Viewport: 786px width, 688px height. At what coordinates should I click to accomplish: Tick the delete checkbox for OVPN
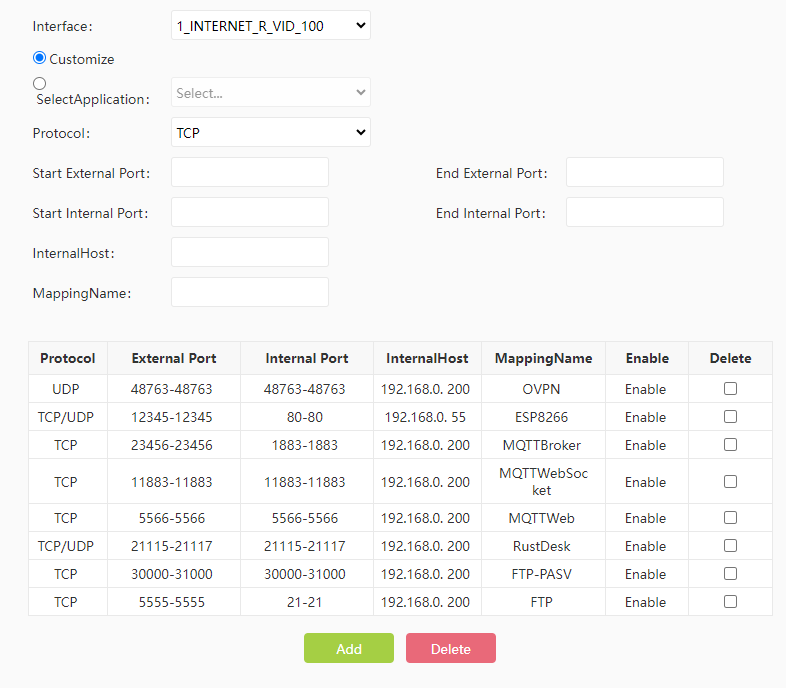(x=730, y=389)
